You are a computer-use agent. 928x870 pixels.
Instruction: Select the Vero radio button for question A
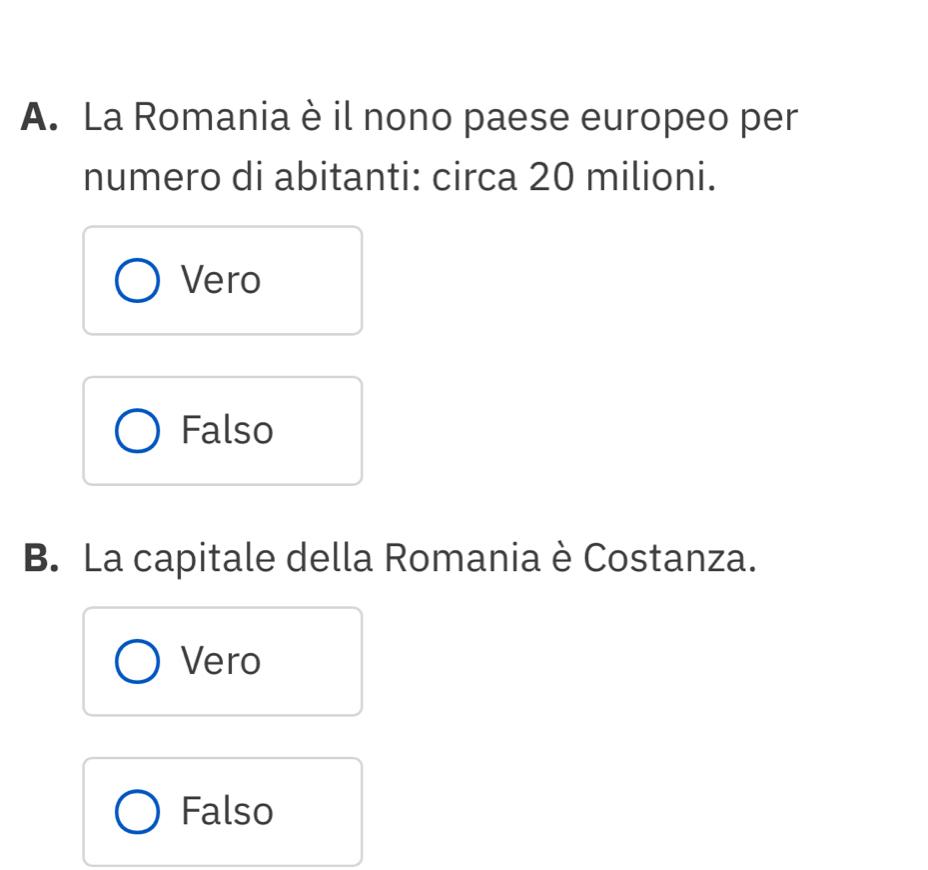pos(137,281)
